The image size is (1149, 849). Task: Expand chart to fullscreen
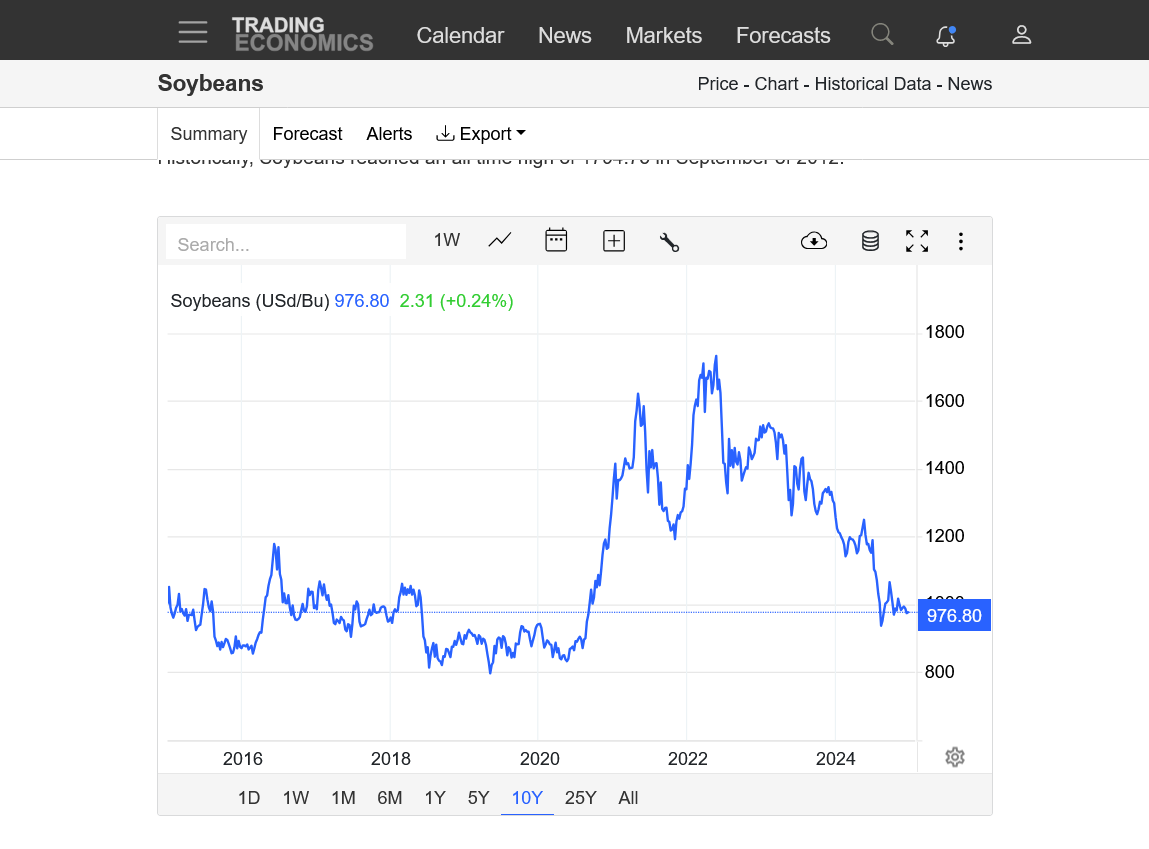[917, 240]
